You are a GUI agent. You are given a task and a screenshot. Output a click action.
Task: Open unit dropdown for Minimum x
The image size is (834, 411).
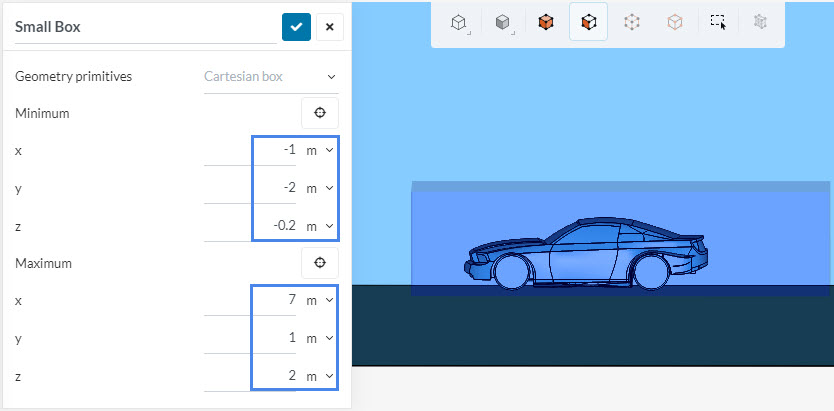coord(319,150)
